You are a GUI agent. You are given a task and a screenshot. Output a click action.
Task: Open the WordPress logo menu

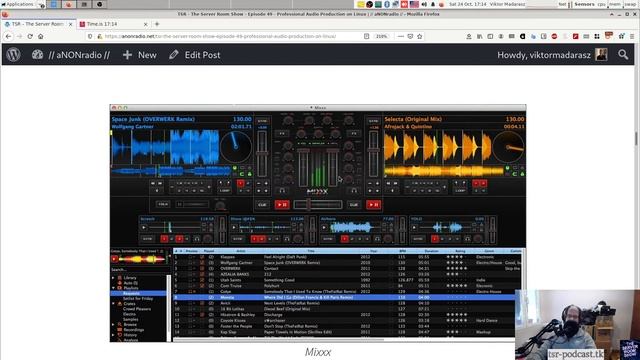click(13, 55)
